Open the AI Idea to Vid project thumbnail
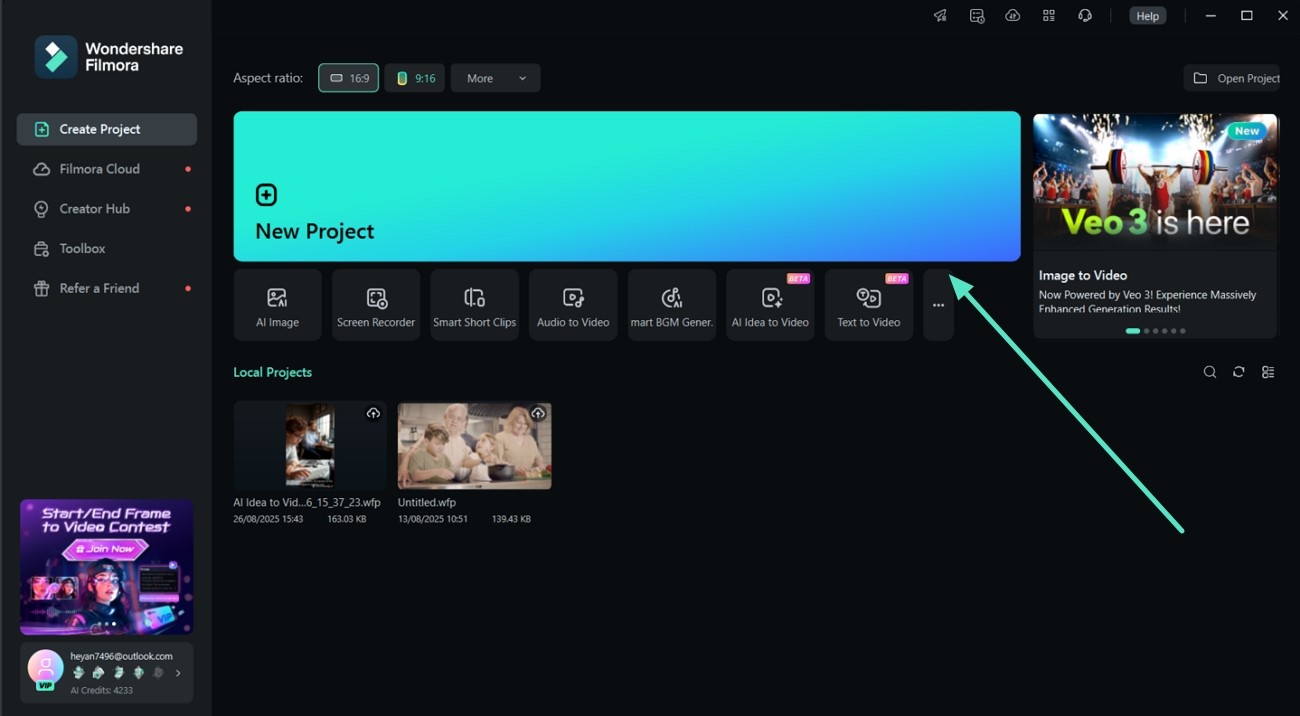This screenshot has height=716, width=1300. click(310, 445)
